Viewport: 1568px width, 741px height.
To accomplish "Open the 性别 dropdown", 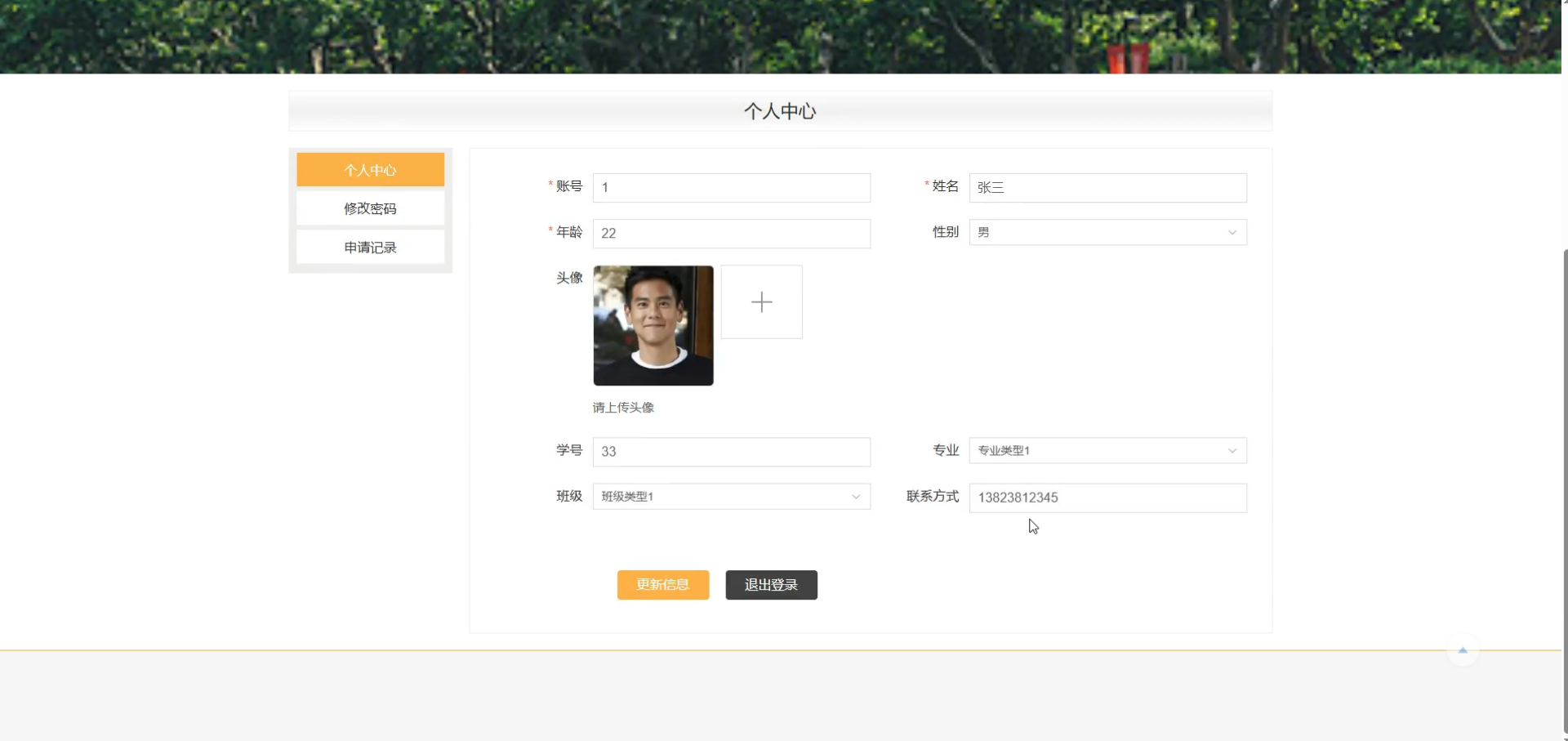I will (1107, 232).
